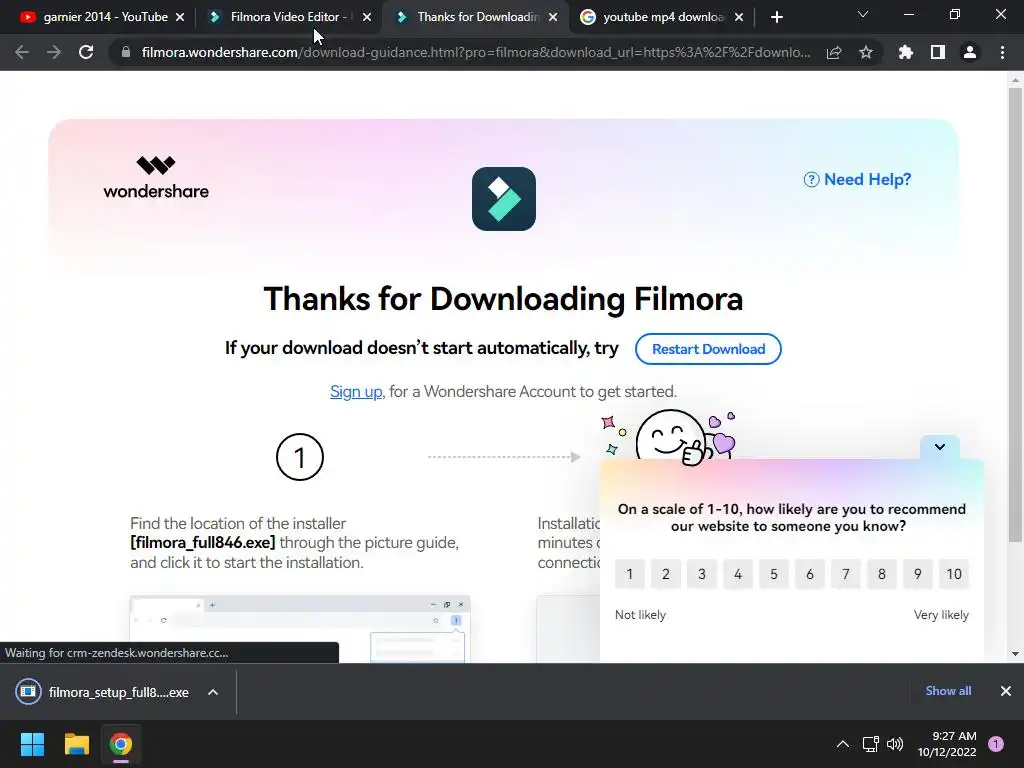Open network status tray icon
Viewport: 1024px width, 768px height.
(870, 744)
